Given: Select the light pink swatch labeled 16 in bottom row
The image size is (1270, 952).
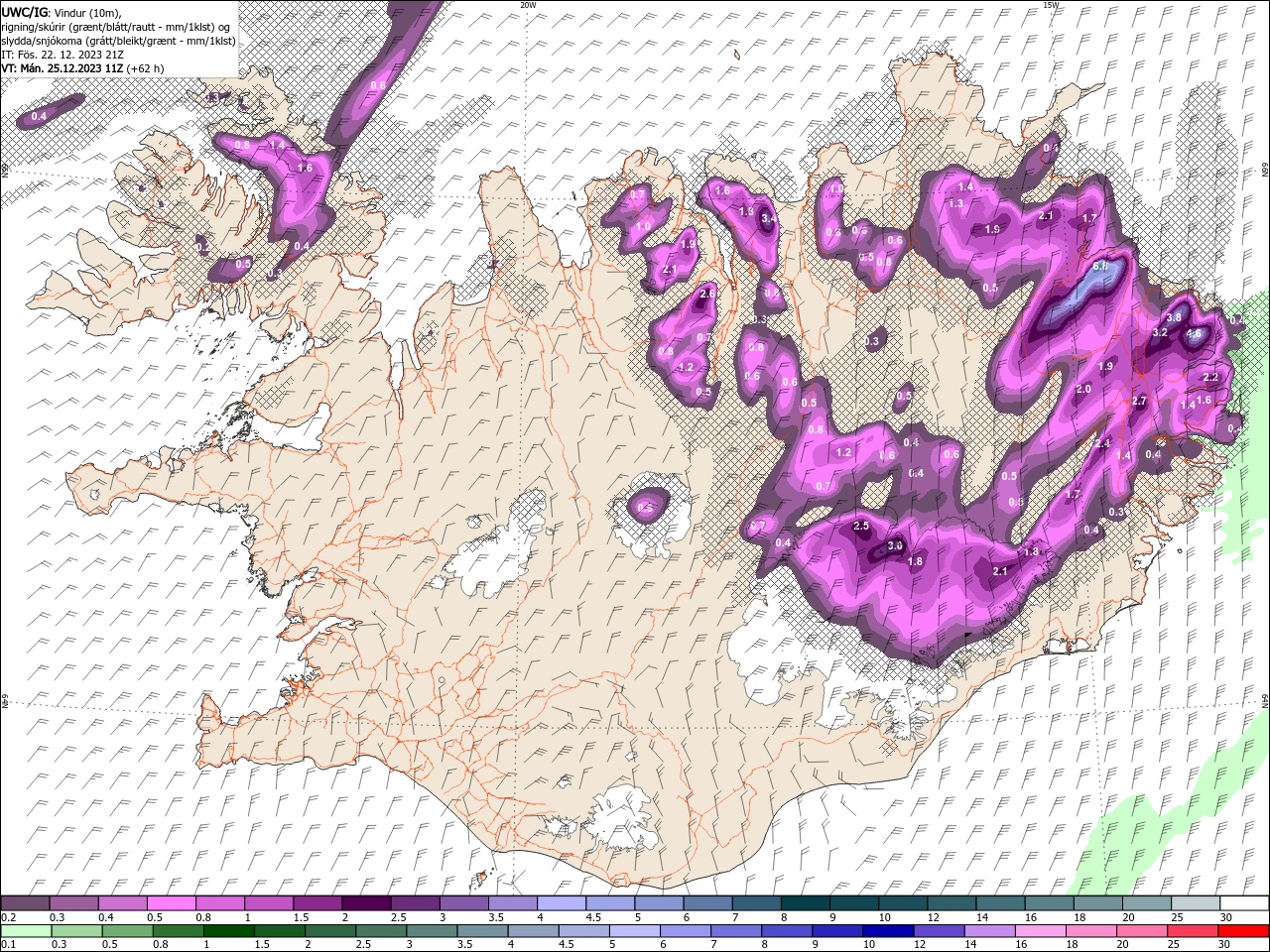Looking at the screenshot, I should click(x=1040, y=930).
